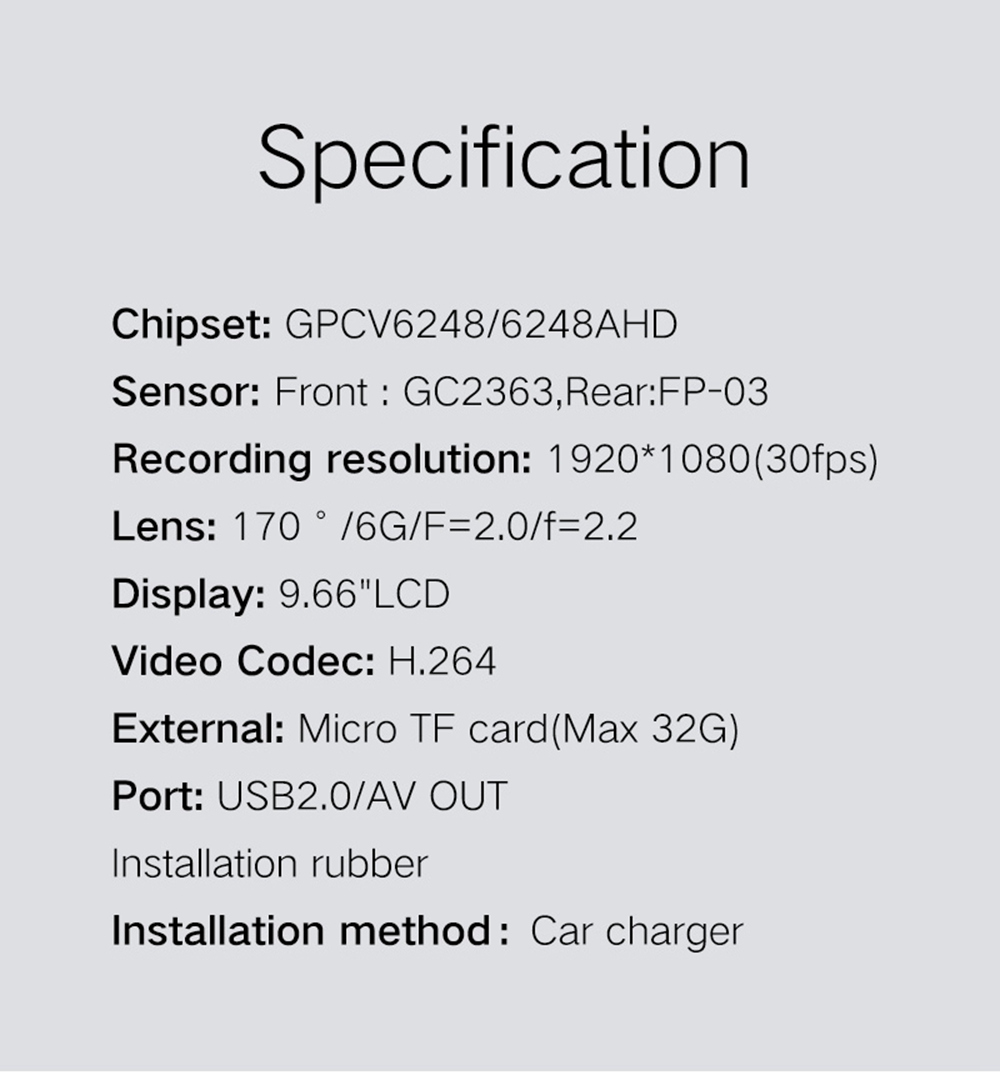Select the 1920*1080(30fps) value

pyautogui.click(x=712, y=460)
